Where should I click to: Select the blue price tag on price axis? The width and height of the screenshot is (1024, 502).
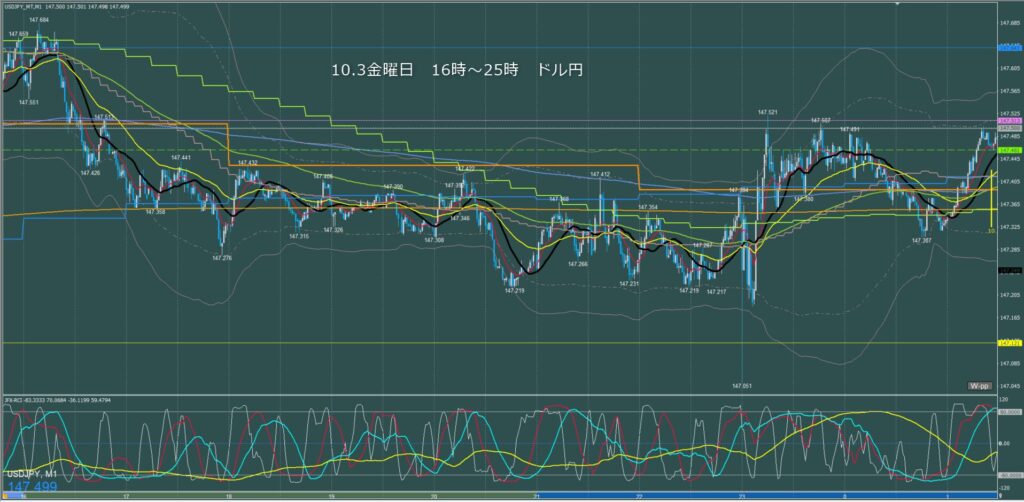tap(1008, 47)
